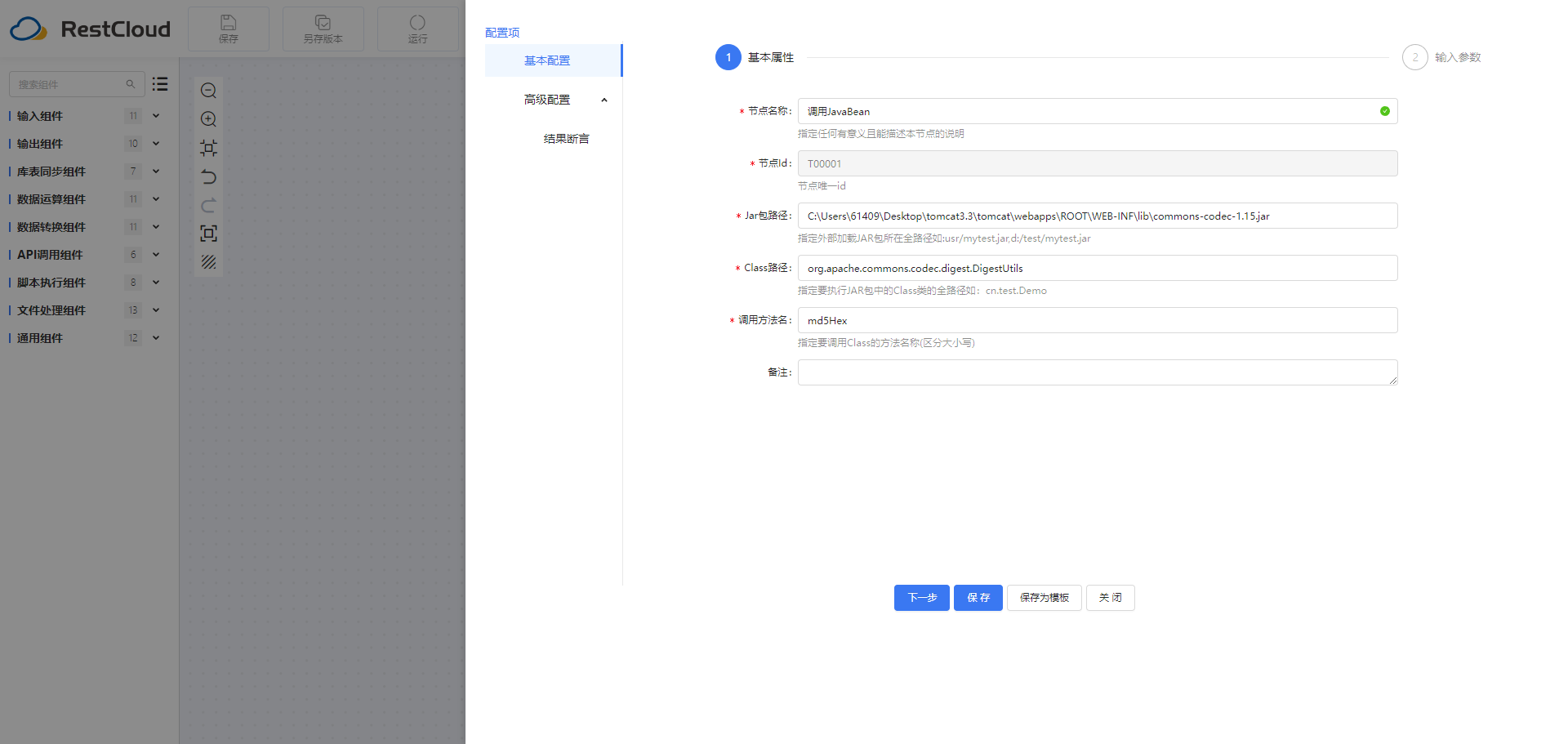This screenshot has height=744, width=1568.
Task: Go to step 1 基本属性
Action: (x=755, y=57)
